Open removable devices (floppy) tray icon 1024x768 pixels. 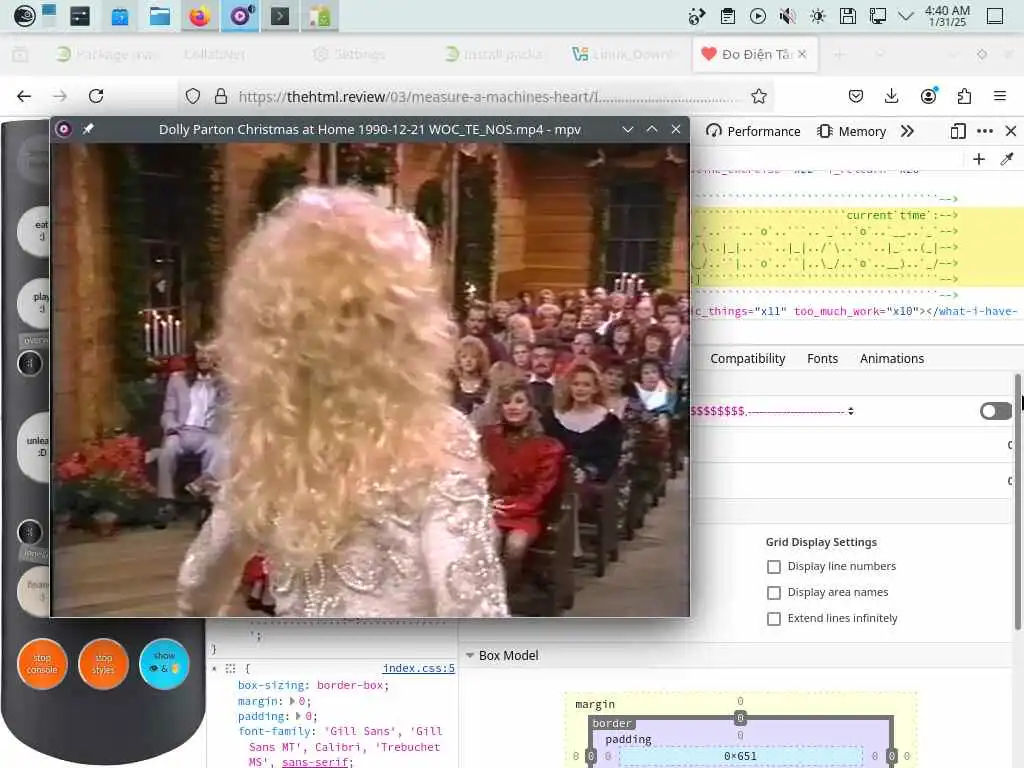coord(848,16)
